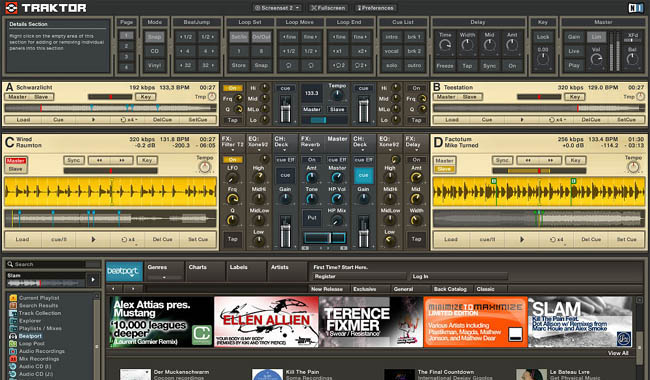Click first Loop Move loop icon

[x=289, y=65]
